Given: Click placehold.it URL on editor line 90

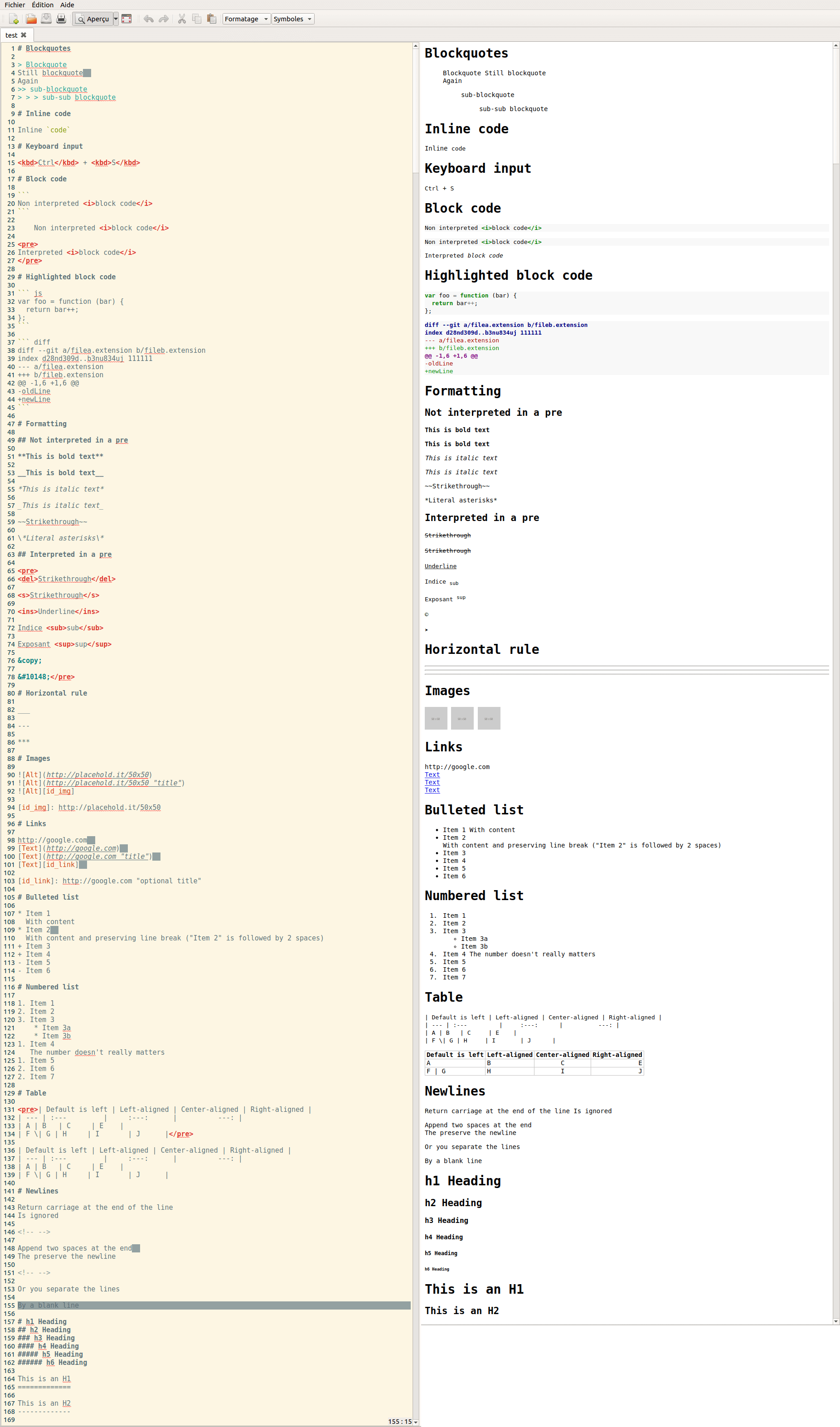Looking at the screenshot, I should click(98, 774).
